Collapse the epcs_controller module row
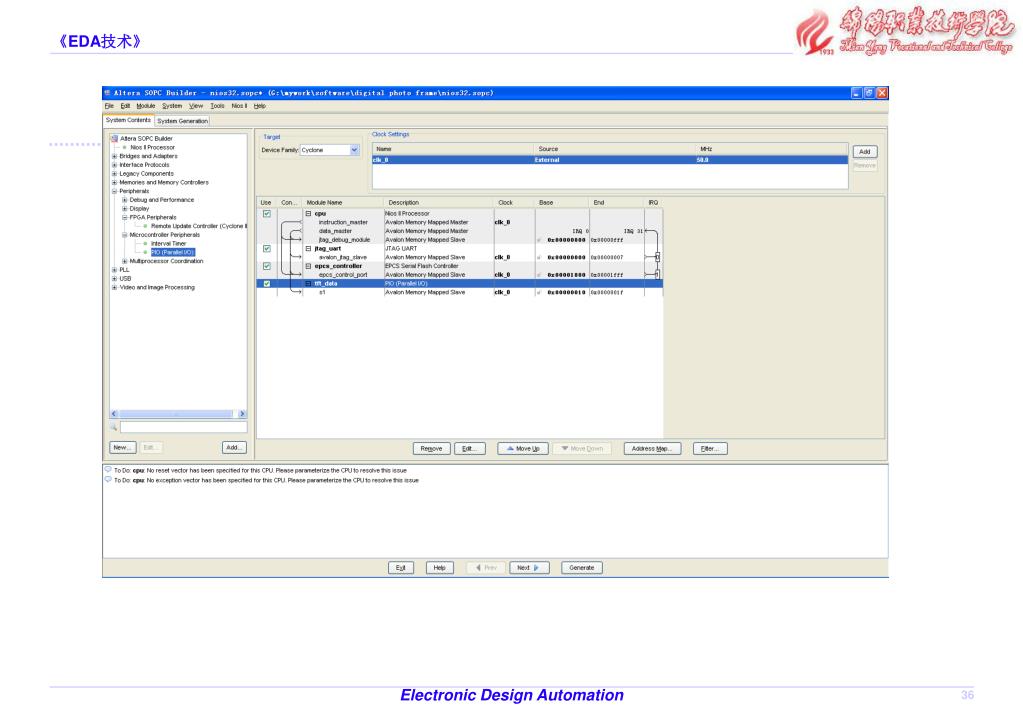The image size is (1023, 708). coord(309,266)
